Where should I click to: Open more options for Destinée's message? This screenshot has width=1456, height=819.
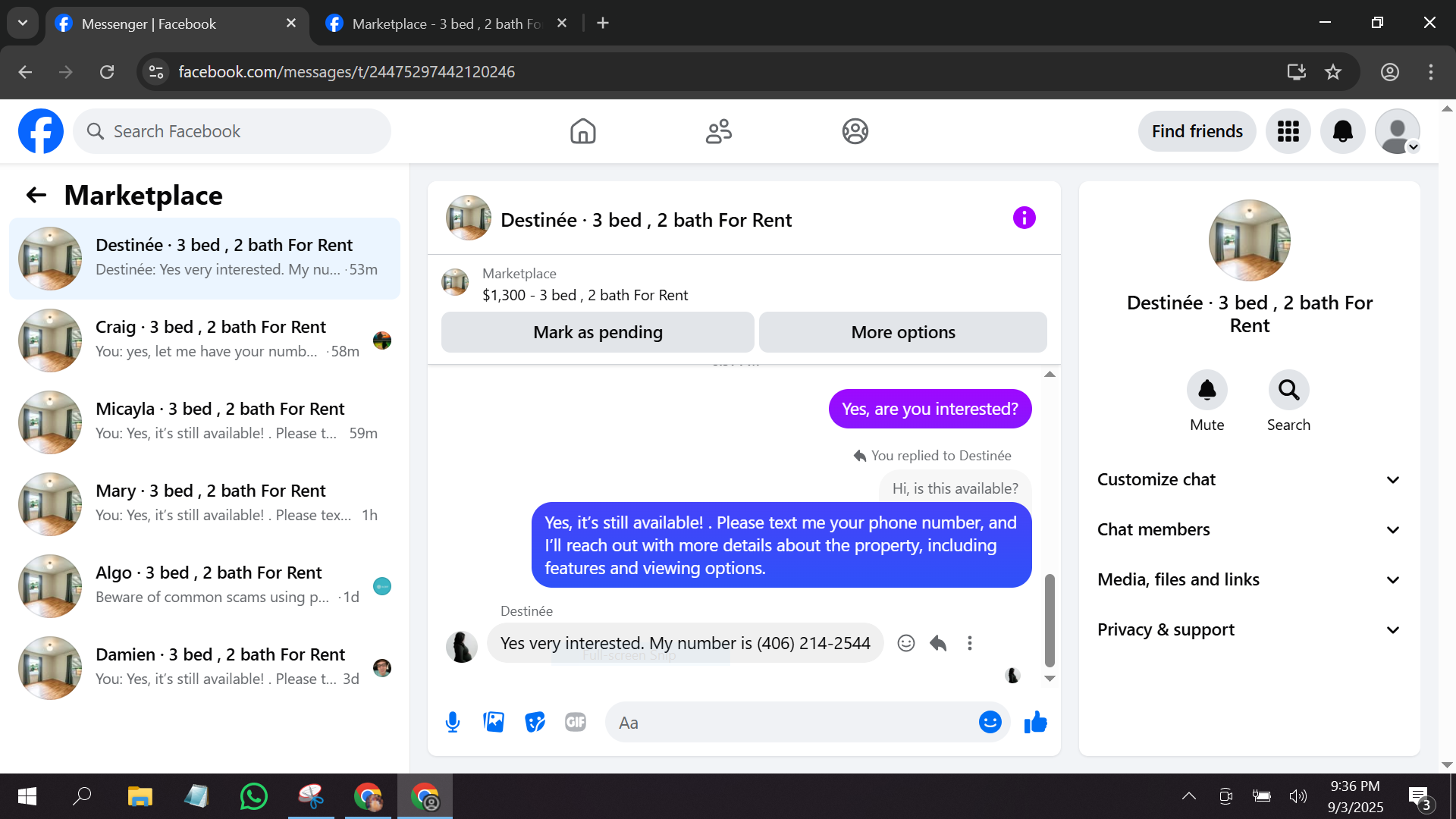pyautogui.click(x=970, y=643)
